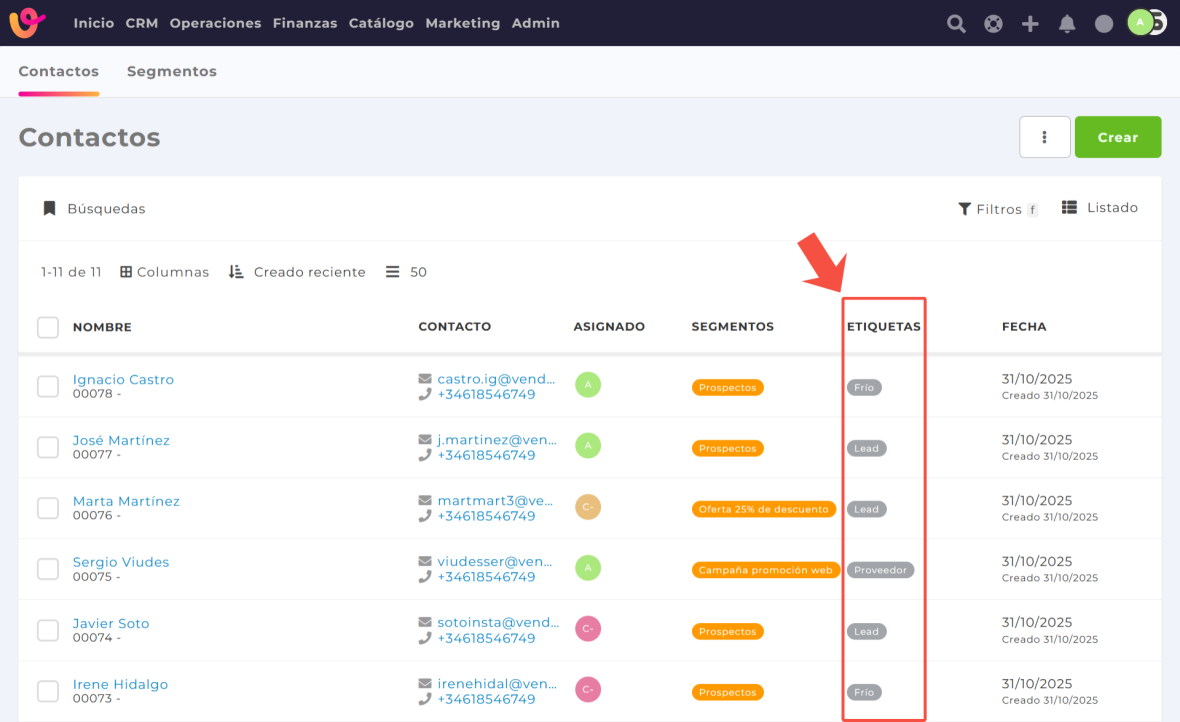Click the orange Oferta 25% de descuento tag

pos(763,509)
